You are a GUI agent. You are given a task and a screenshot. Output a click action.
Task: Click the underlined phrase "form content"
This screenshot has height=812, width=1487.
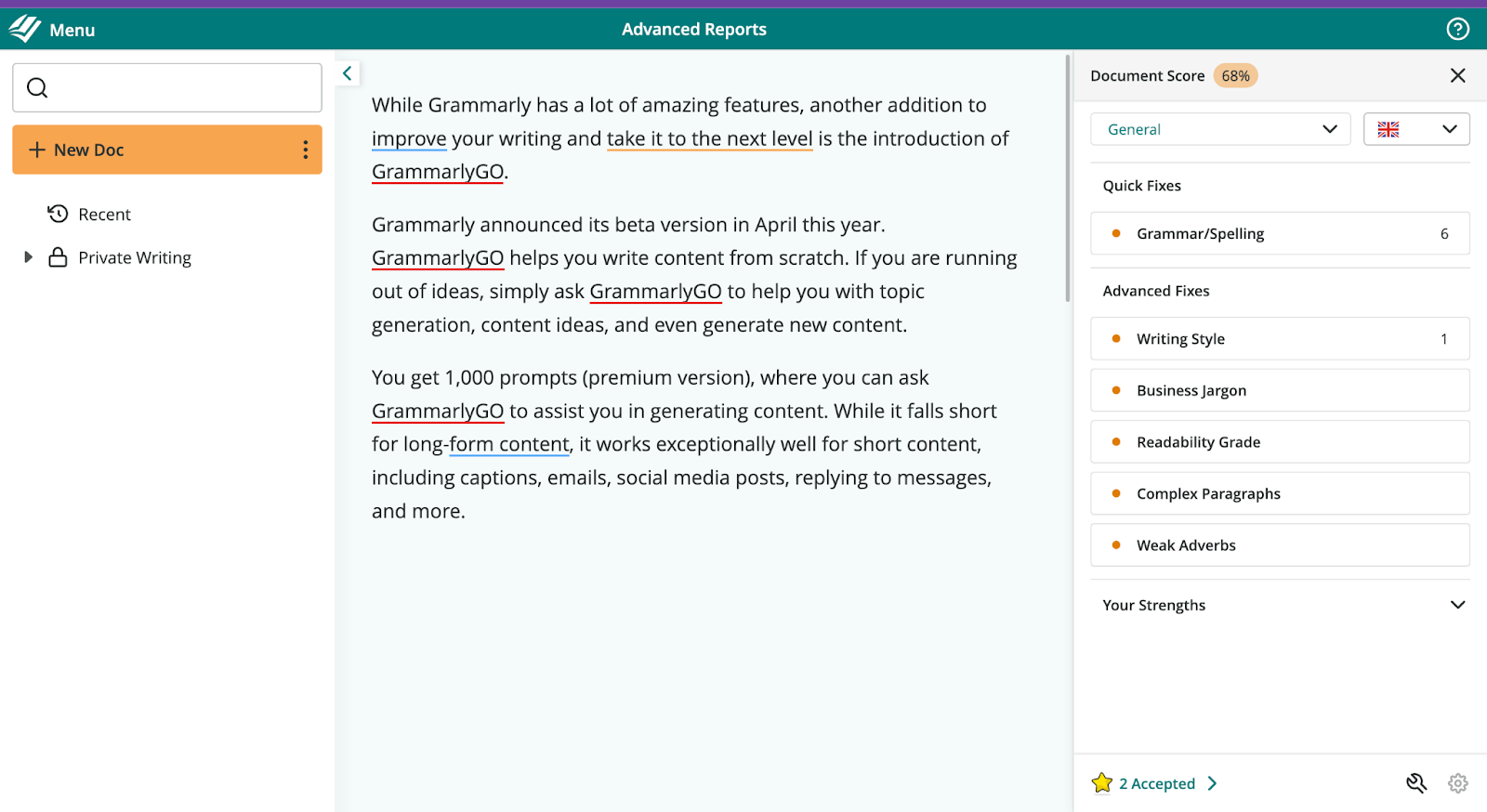tap(509, 444)
